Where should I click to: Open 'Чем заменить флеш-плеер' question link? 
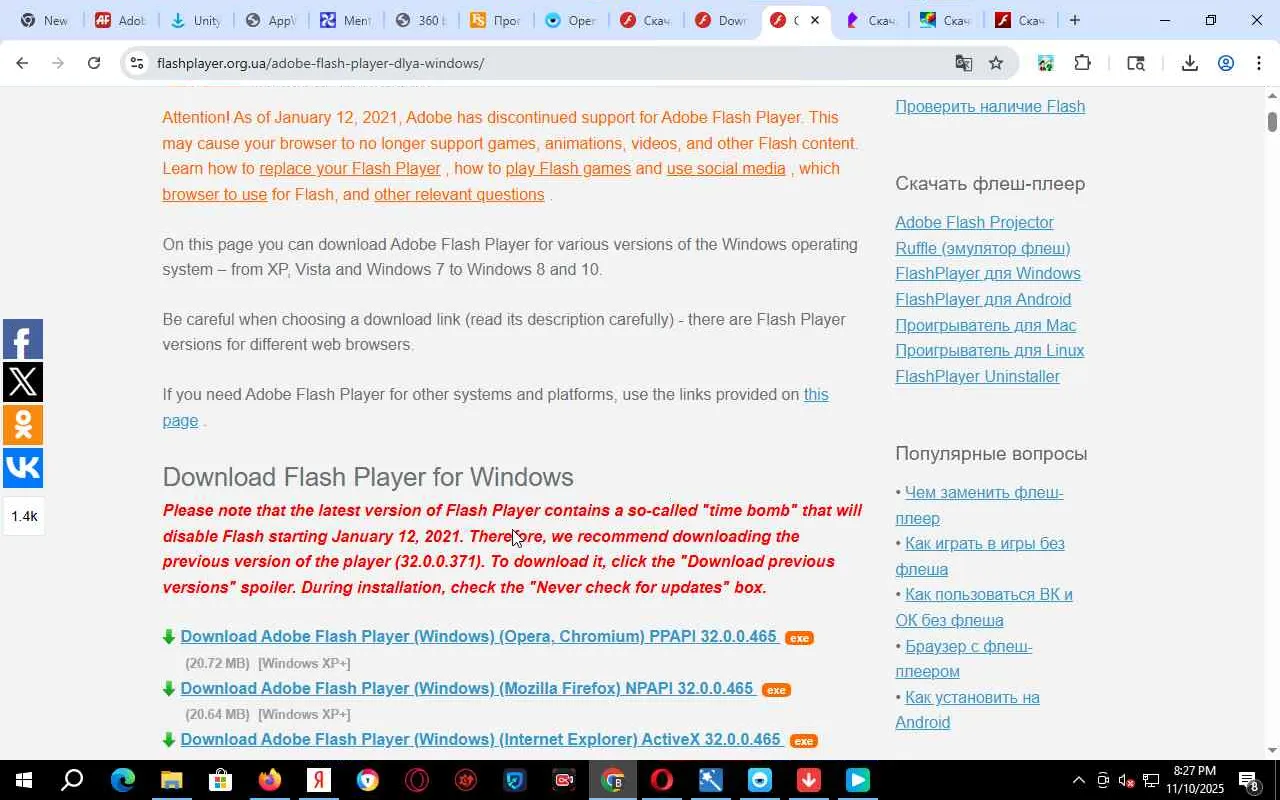[x=979, y=506]
